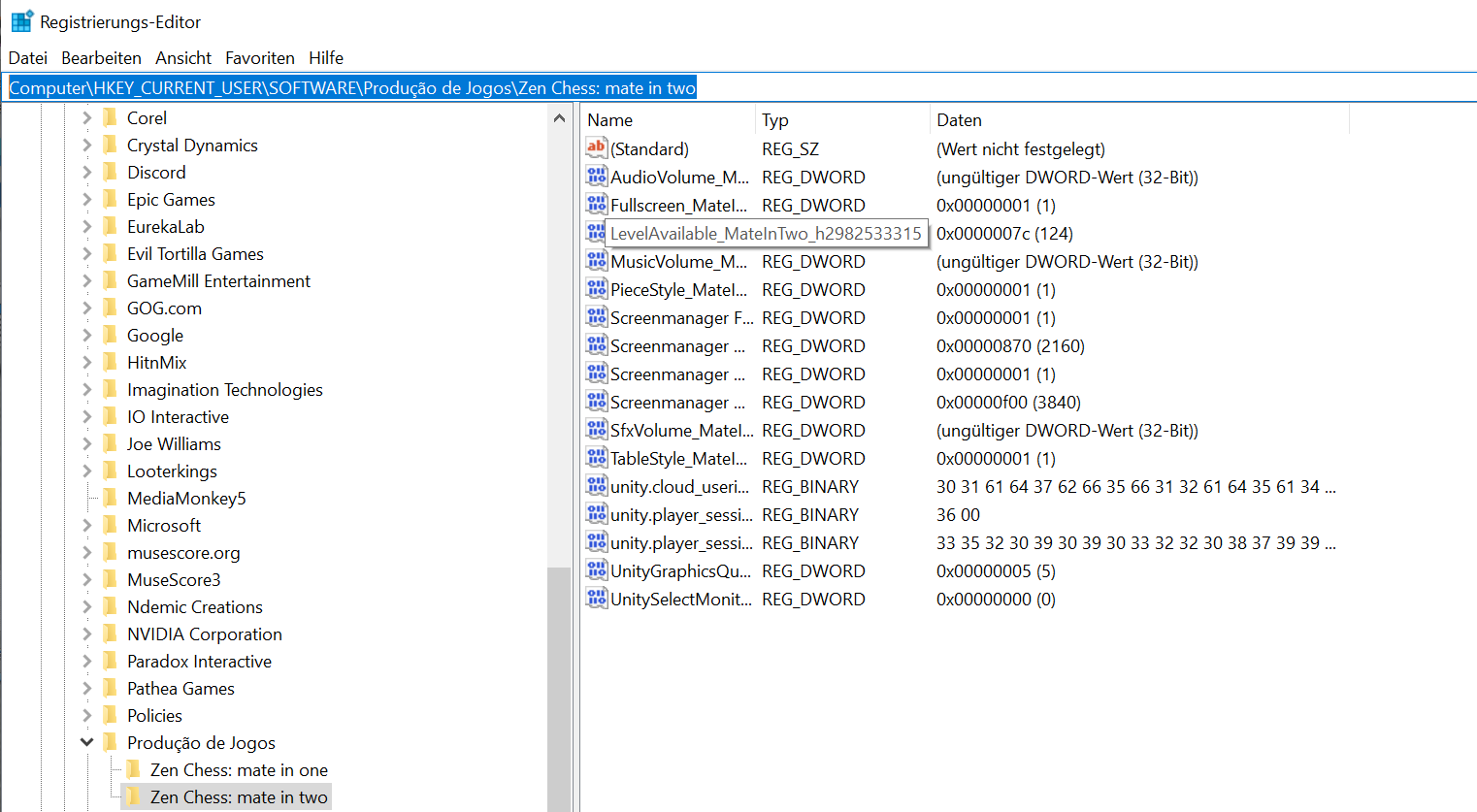This screenshot has width=1477, height=812.
Task: Click the Zen Chess: mate in one folder icon
Action: pos(134,769)
